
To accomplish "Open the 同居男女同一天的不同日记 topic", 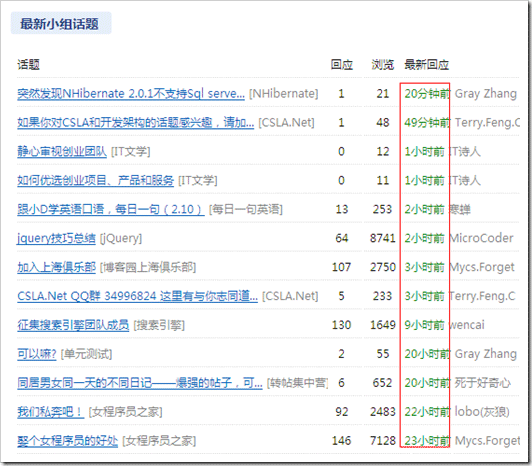I will [140, 383].
